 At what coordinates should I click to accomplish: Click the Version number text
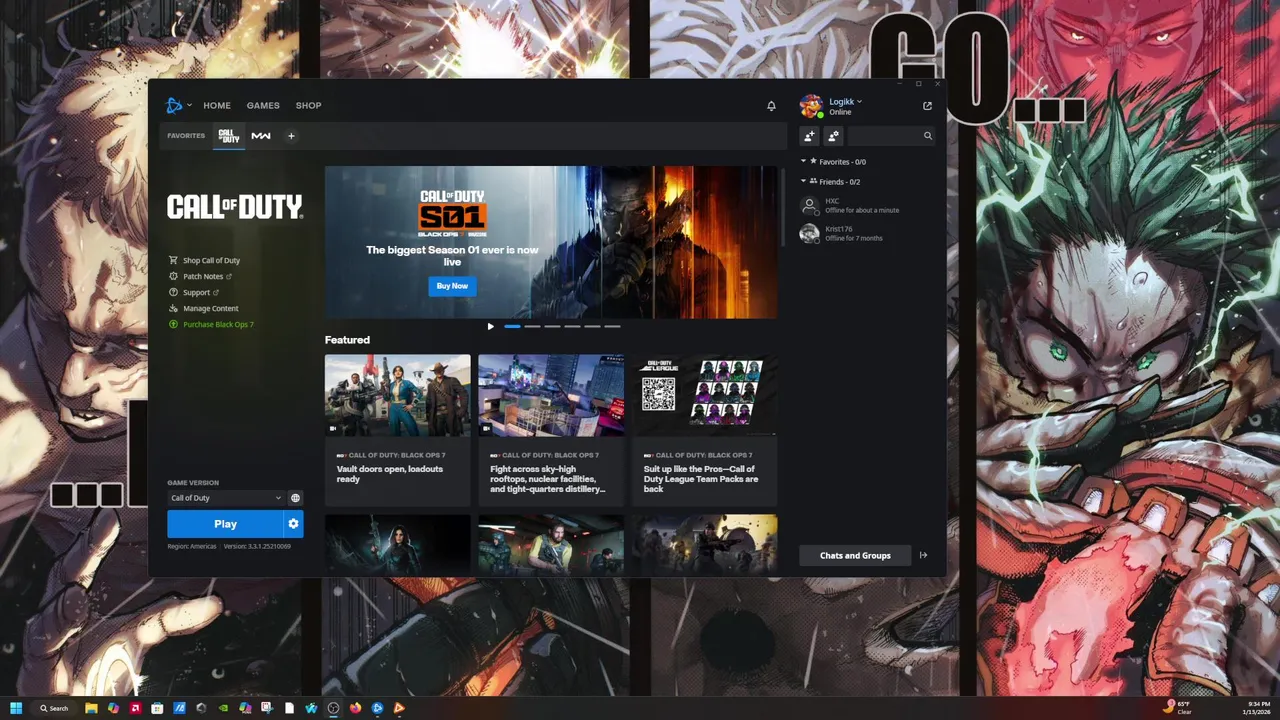pyautogui.click(x=257, y=546)
